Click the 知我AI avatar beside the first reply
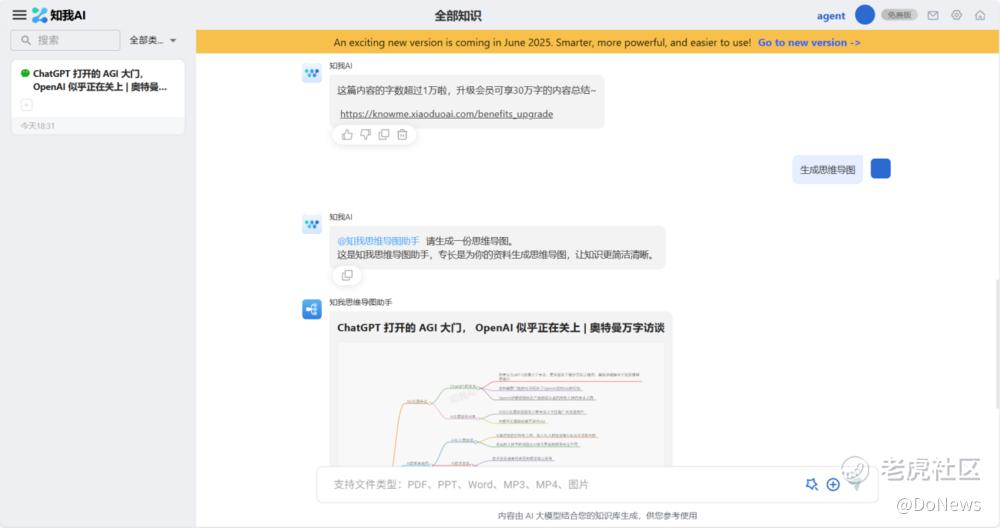Viewport: 1000px width, 528px height. pyautogui.click(x=312, y=73)
